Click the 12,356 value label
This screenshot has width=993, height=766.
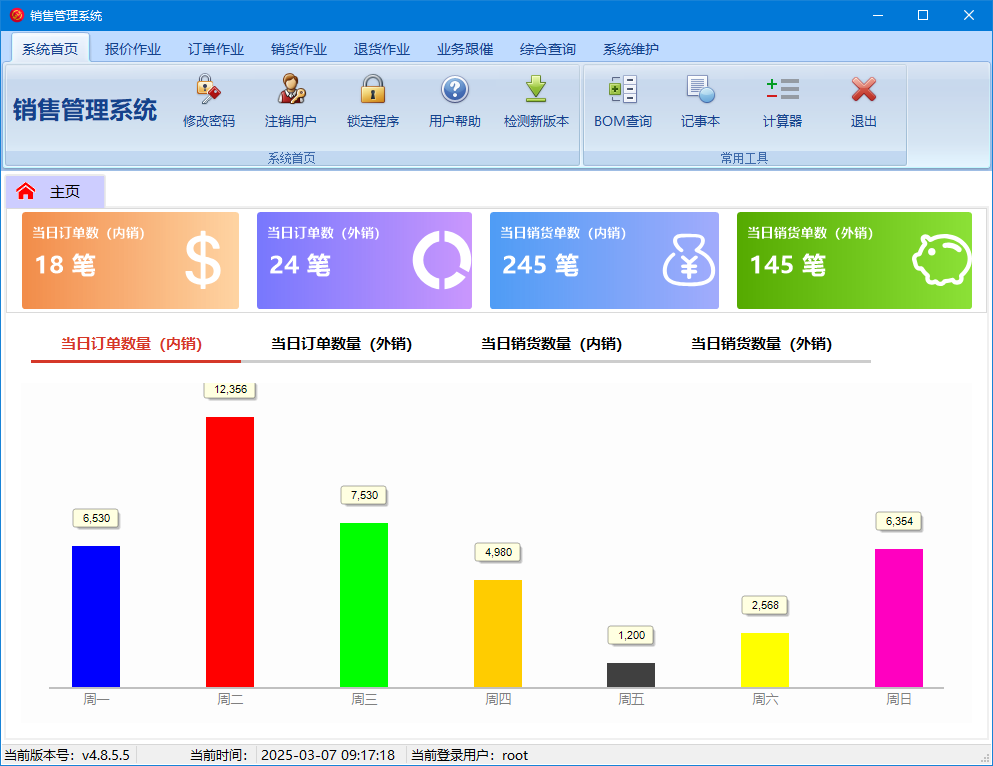231,389
